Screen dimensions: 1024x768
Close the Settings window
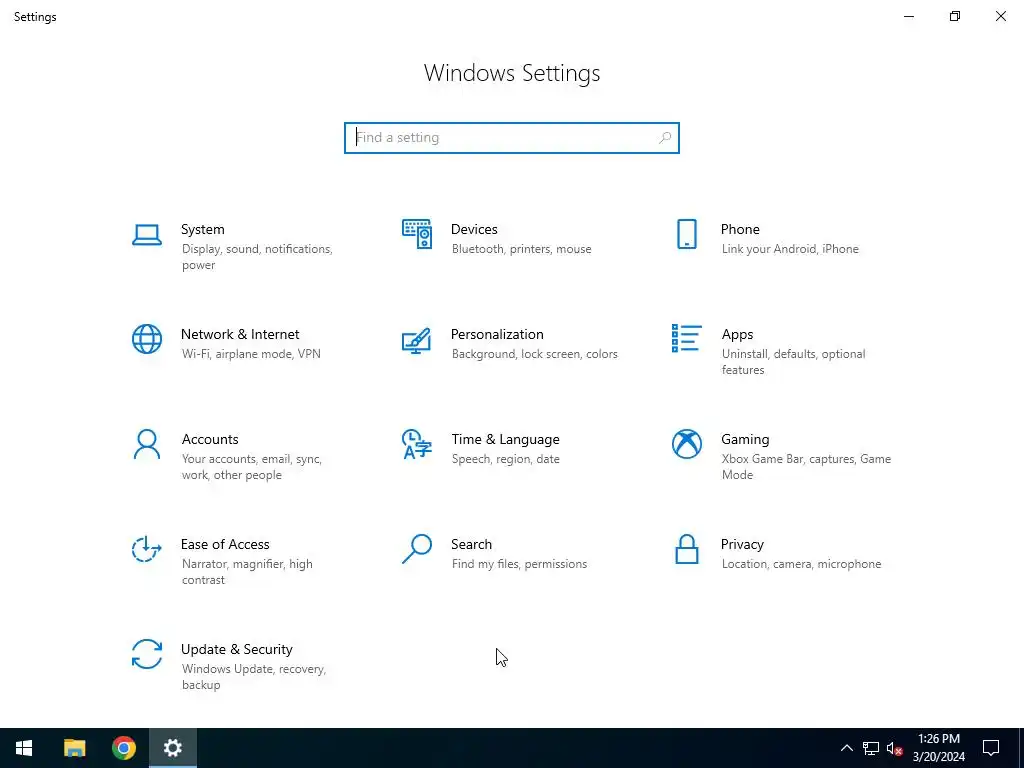[x=1000, y=16]
